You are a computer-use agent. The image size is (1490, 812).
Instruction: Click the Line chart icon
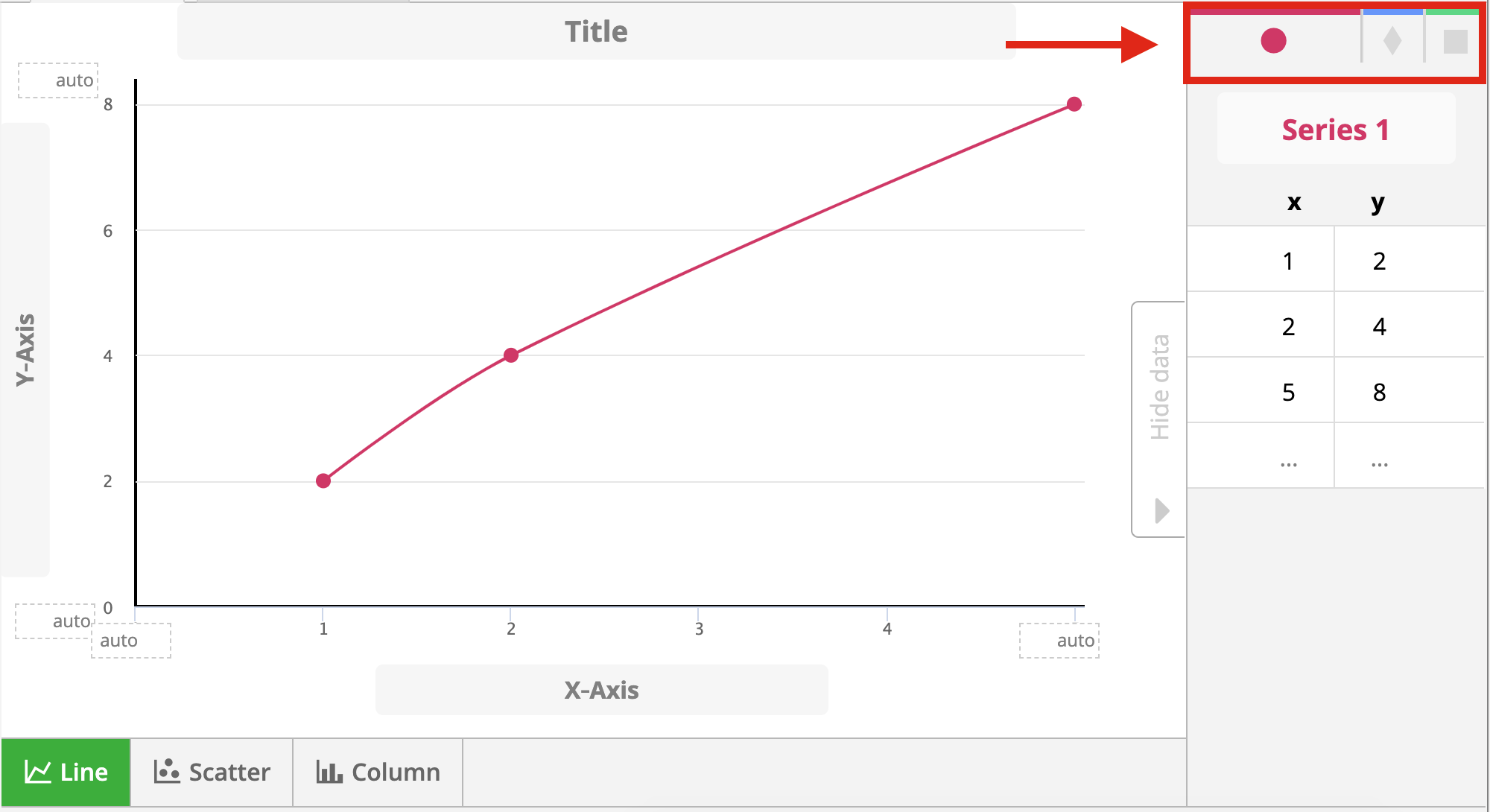(x=38, y=772)
